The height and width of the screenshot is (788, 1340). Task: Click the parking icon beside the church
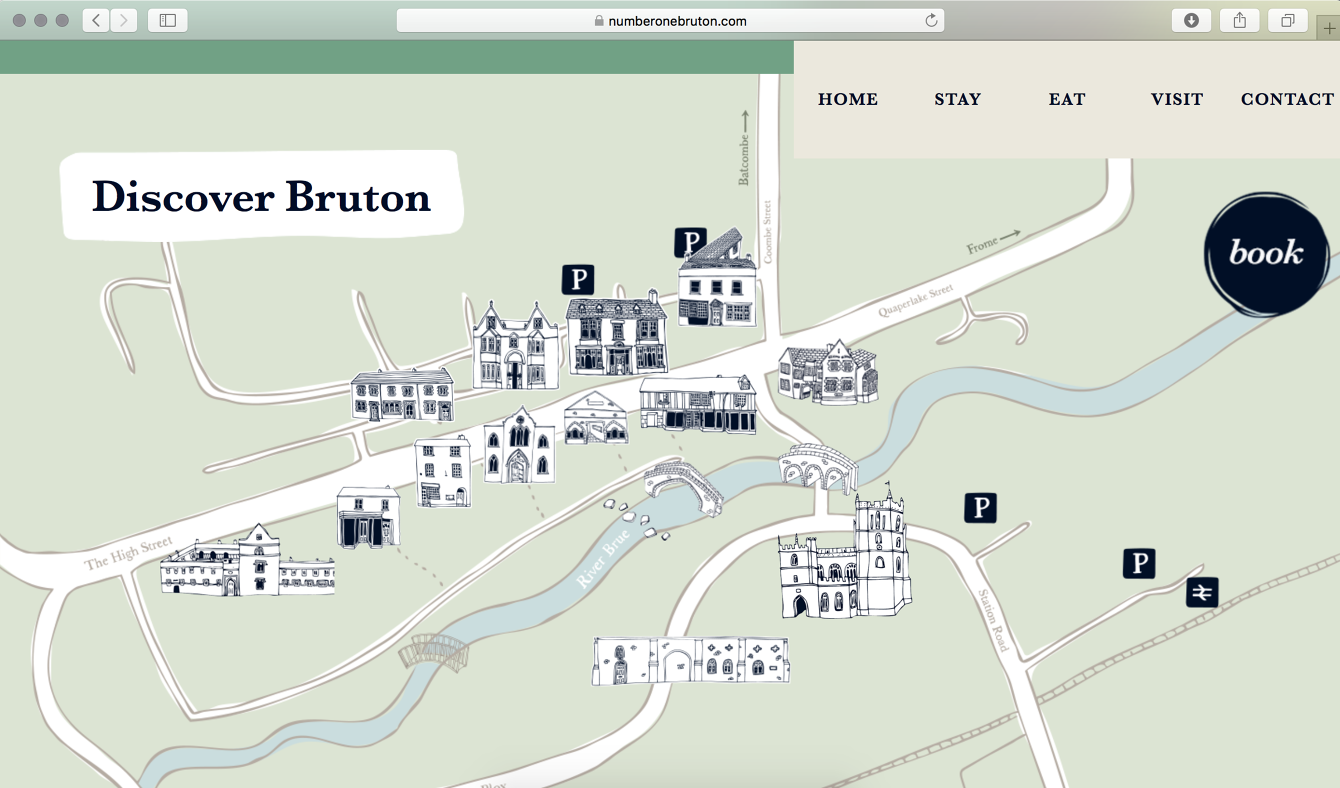pos(980,508)
